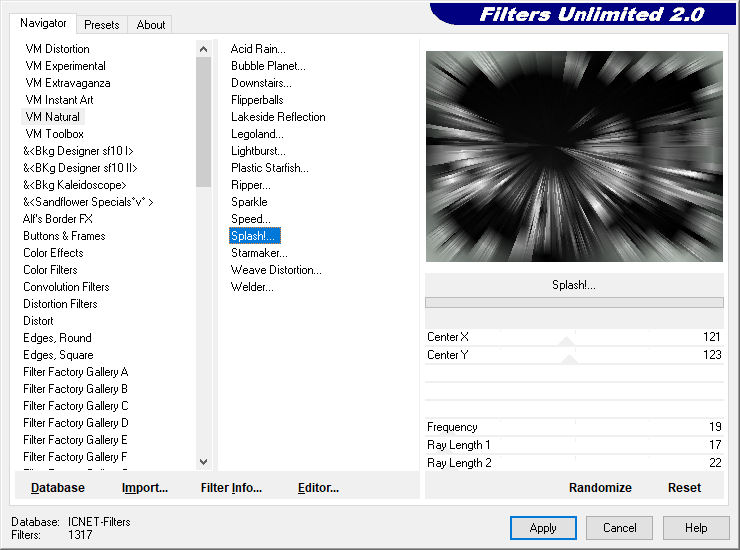Click the highlighted Splash!... filter
Screen dimensions: 740x550
[255, 236]
